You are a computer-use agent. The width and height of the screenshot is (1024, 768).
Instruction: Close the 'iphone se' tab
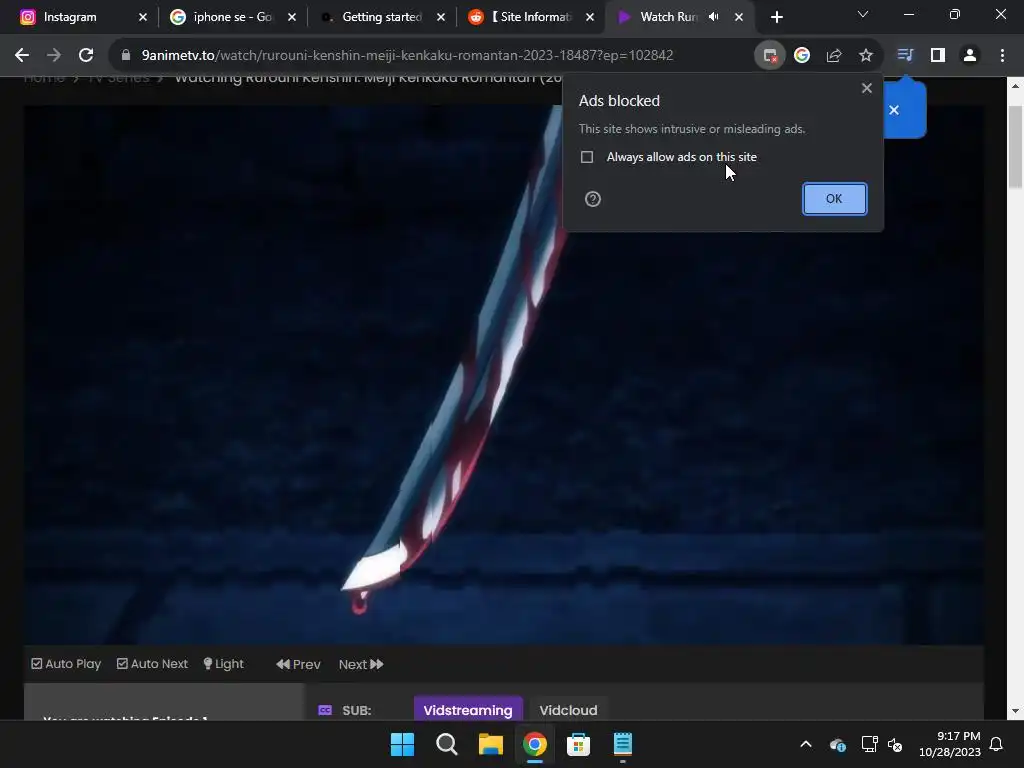pos(292,18)
